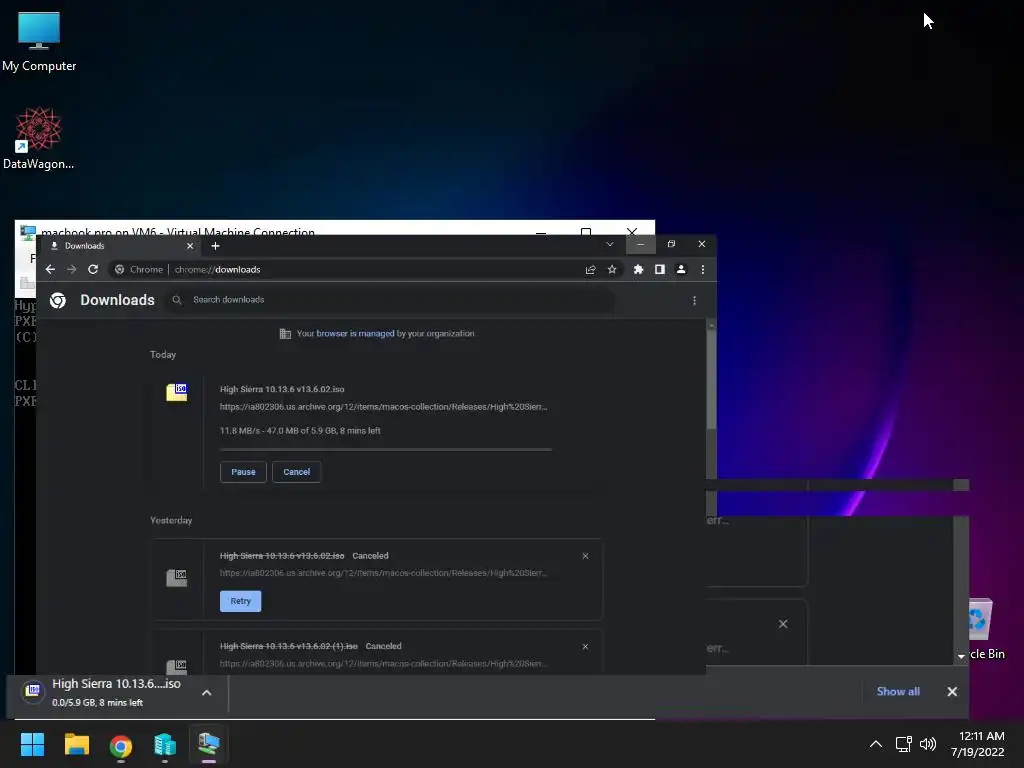
Task: Open the taskbar clock and date
Action: [x=978, y=744]
